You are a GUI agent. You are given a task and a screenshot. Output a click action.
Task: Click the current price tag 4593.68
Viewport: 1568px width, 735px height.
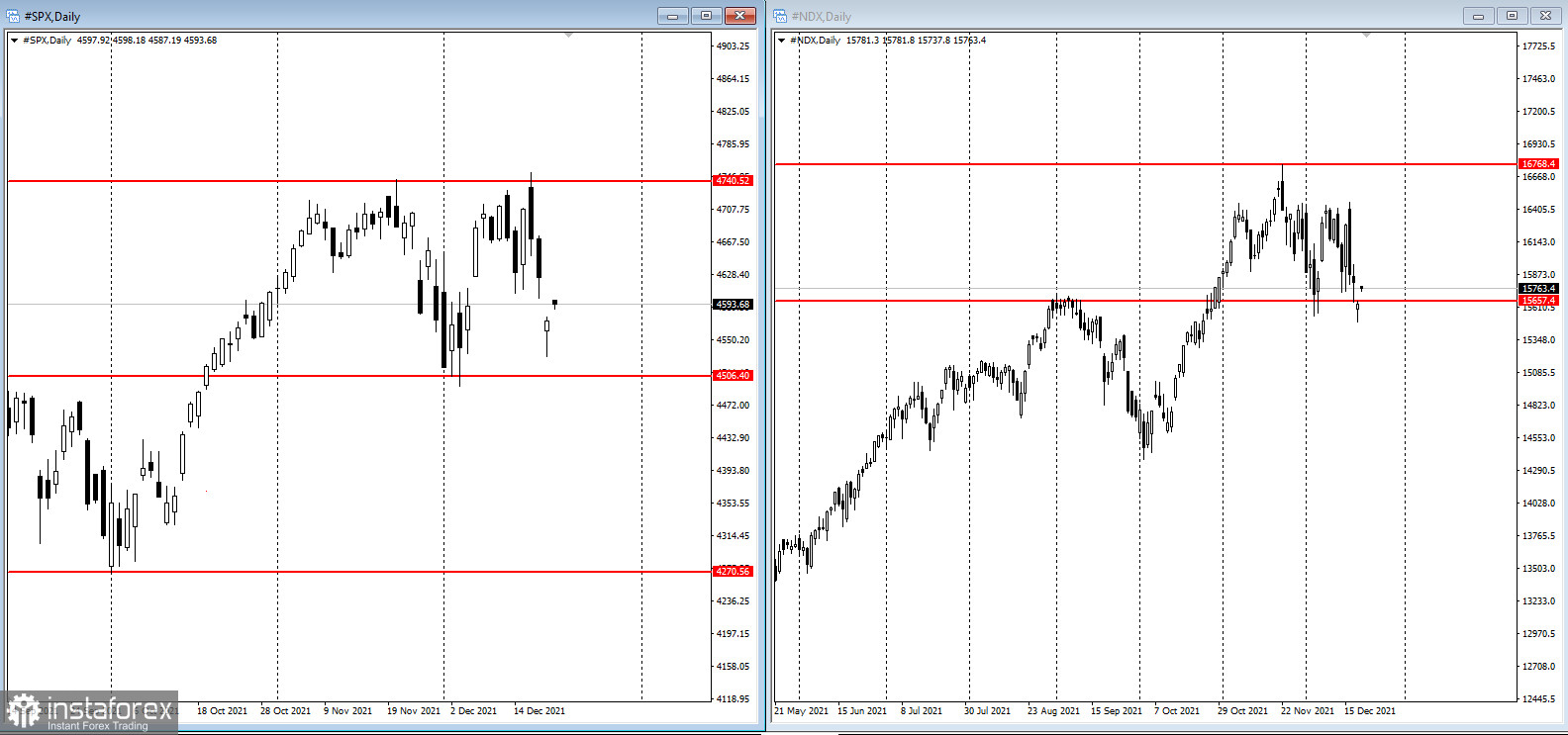[x=733, y=305]
